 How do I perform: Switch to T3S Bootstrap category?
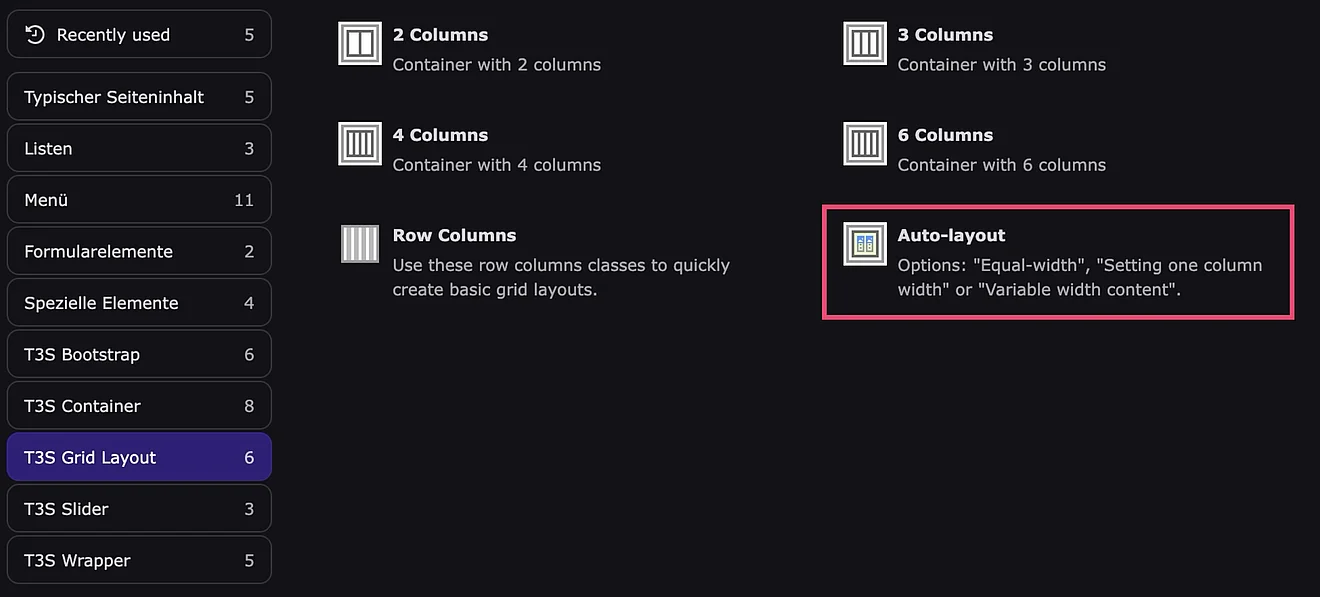coord(139,355)
